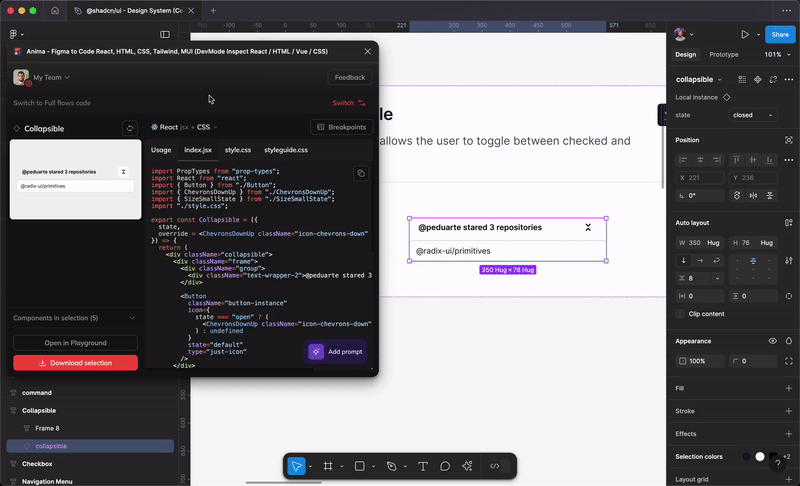
Task: Align horizontal centers
Action: point(700,160)
